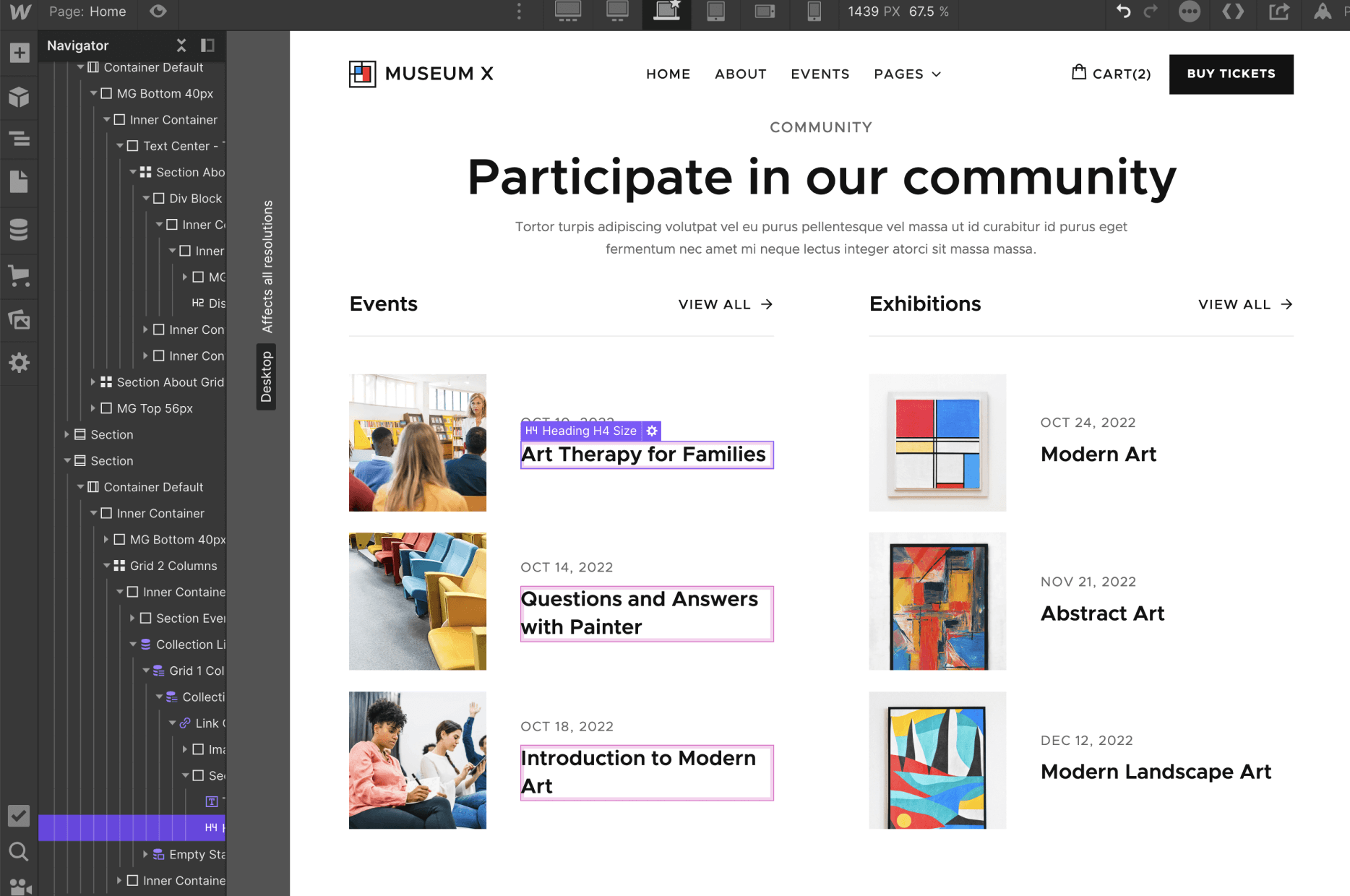1350x896 pixels.
Task: Open the project Settings panel
Action: (x=19, y=363)
